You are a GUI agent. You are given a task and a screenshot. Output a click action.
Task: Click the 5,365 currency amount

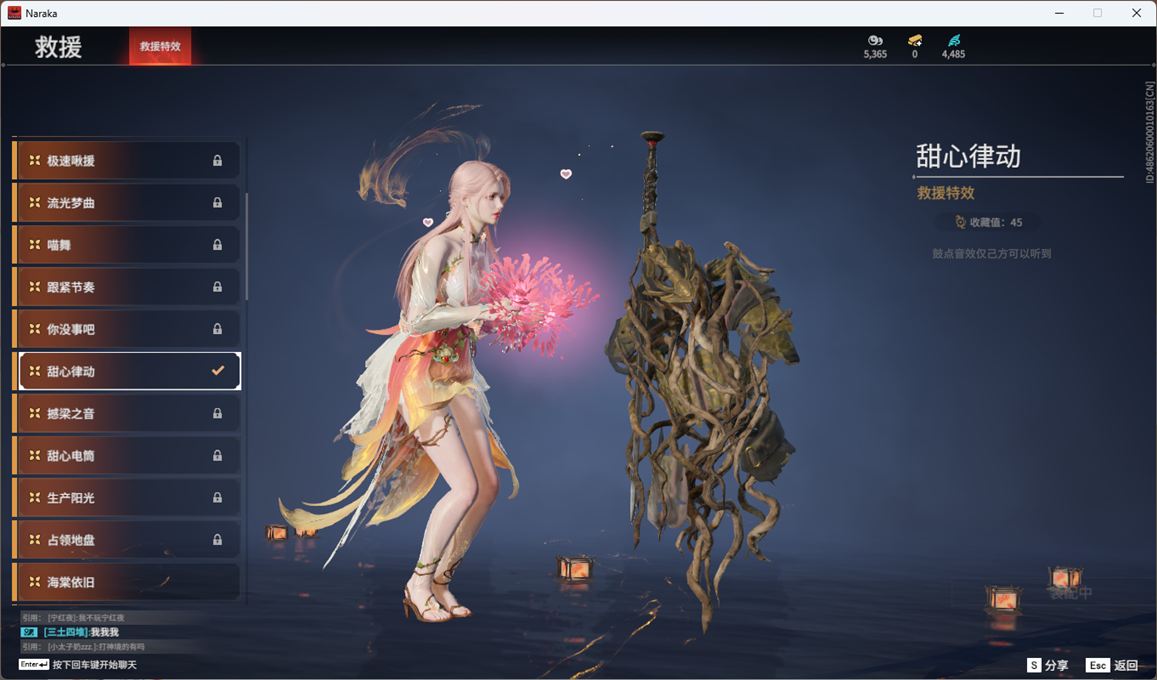[875, 54]
